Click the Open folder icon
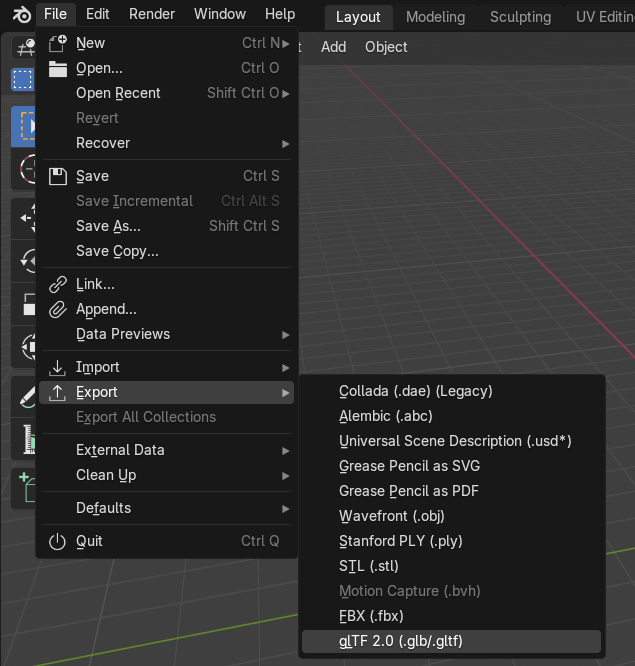This screenshot has width=635, height=666. pos(57,68)
